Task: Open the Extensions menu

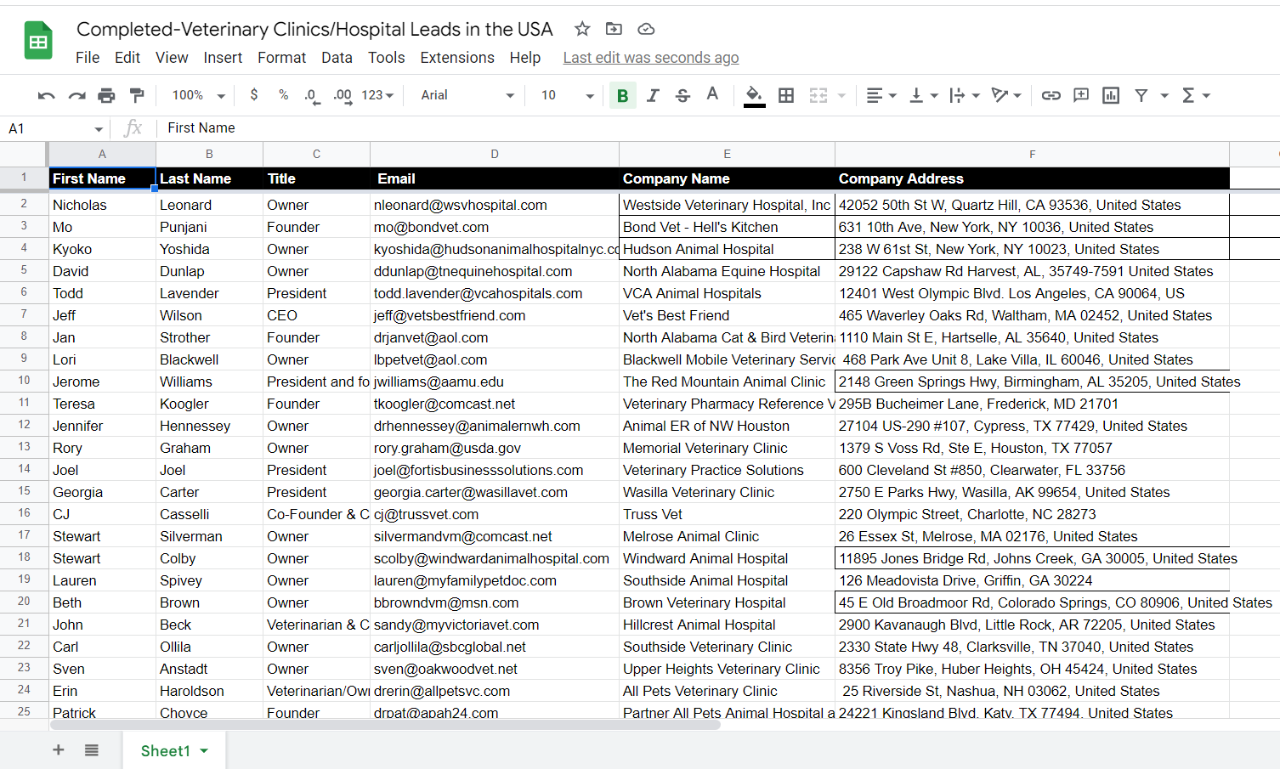Action: click(x=457, y=57)
